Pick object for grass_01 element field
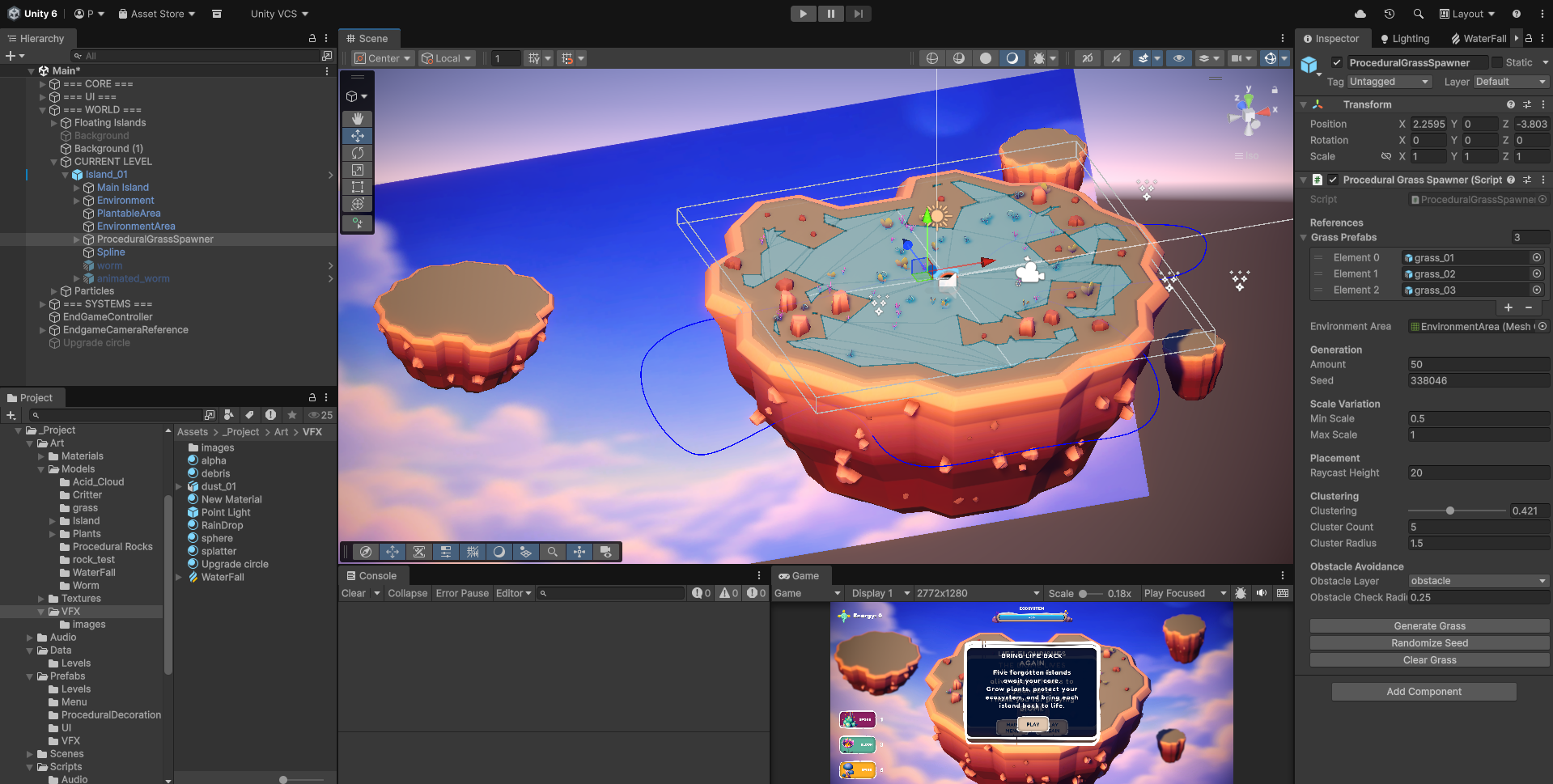The width and height of the screenshot is (1553, 784). pos(1536,257)
